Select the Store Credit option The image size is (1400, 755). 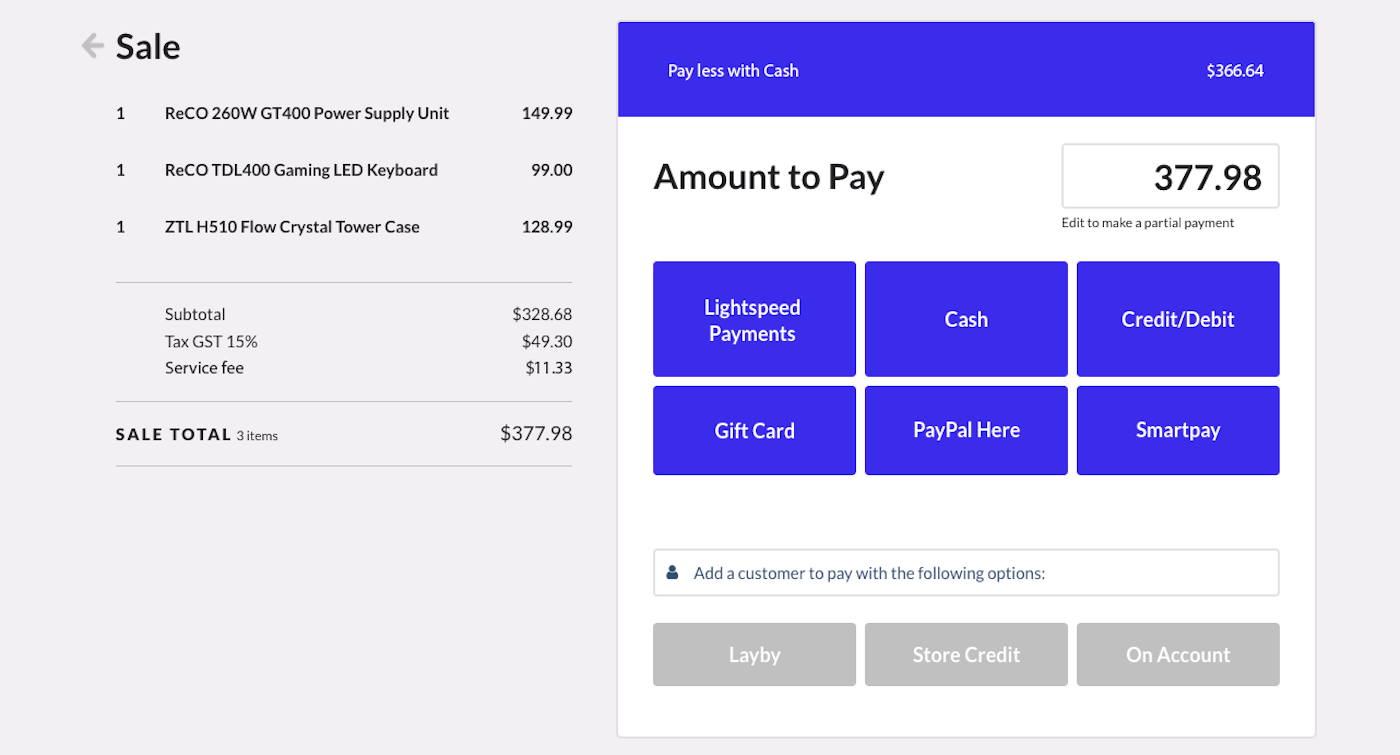pyautogui.click(x=966, y=655)
